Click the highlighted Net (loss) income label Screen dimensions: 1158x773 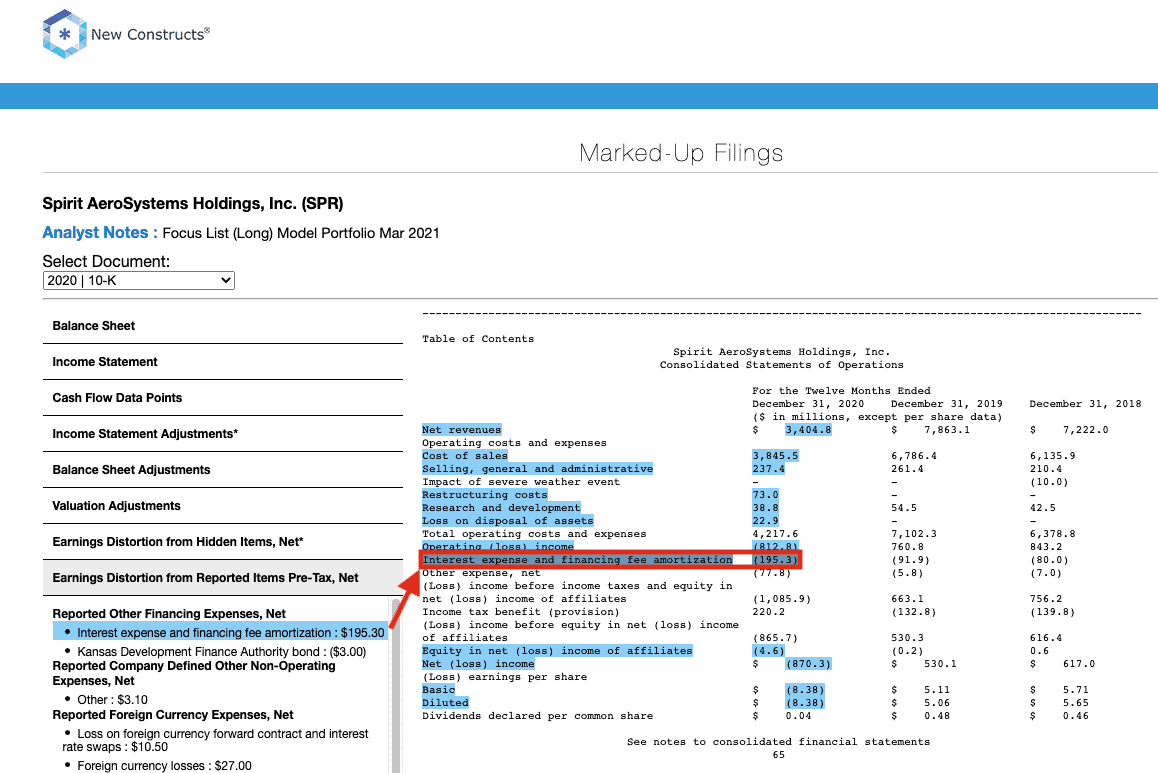pyautogui.click(x=478, y=664)
